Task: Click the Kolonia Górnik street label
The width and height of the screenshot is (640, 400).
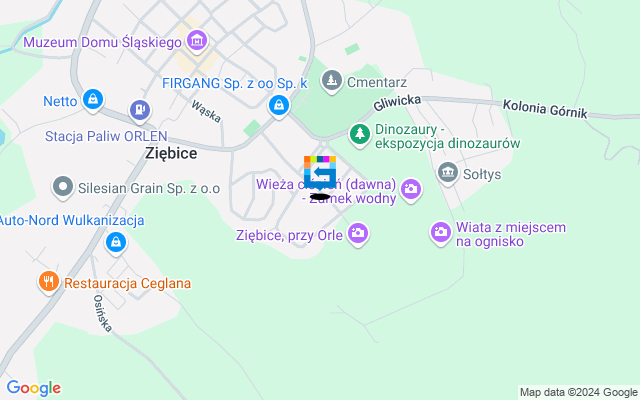Action: point(545,109)
